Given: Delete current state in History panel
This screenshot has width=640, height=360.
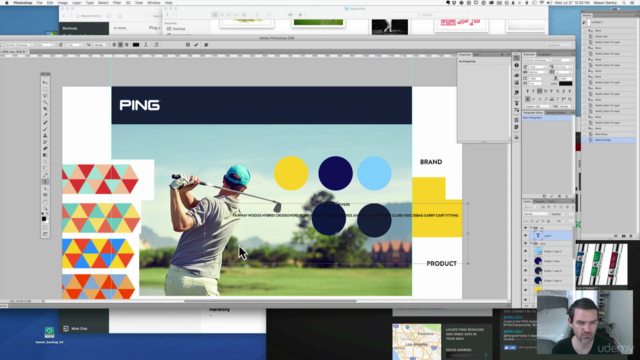Looking at the screenshot, I should coord(631,236).
